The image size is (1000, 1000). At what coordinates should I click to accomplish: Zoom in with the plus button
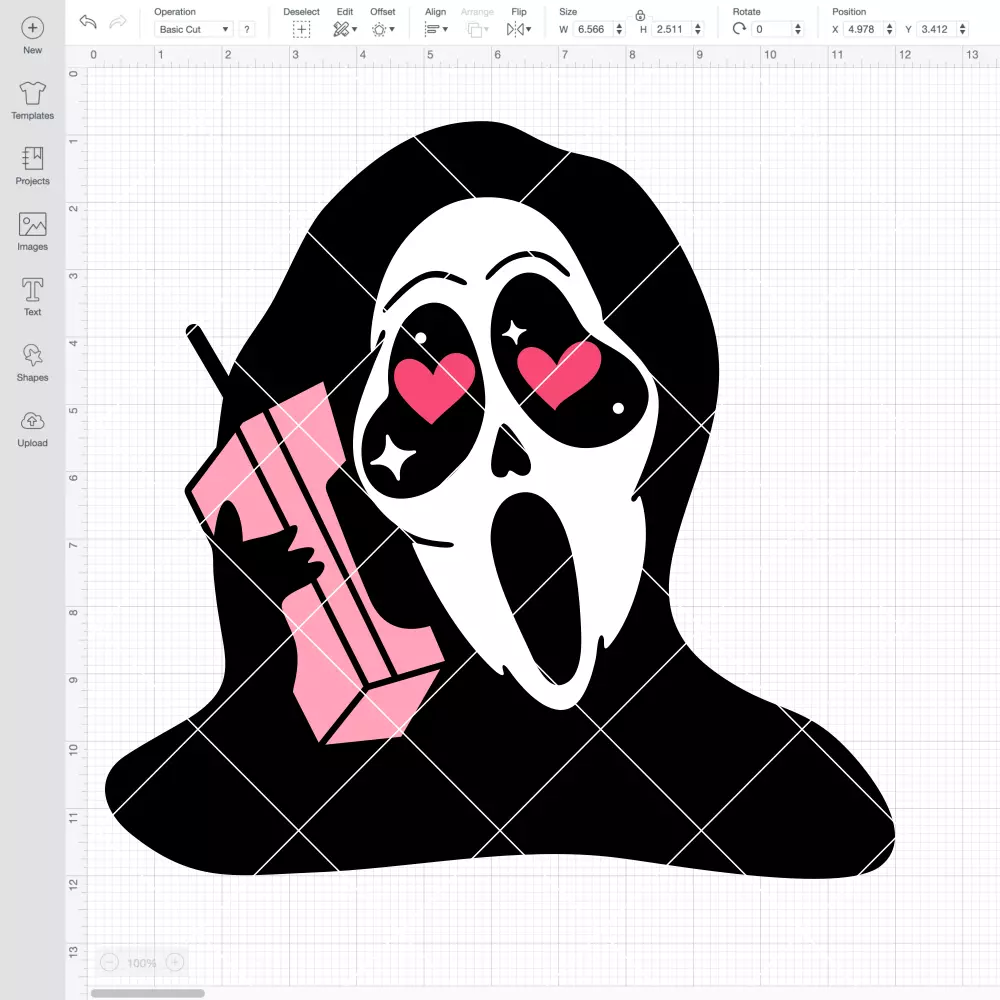point(175,962)
